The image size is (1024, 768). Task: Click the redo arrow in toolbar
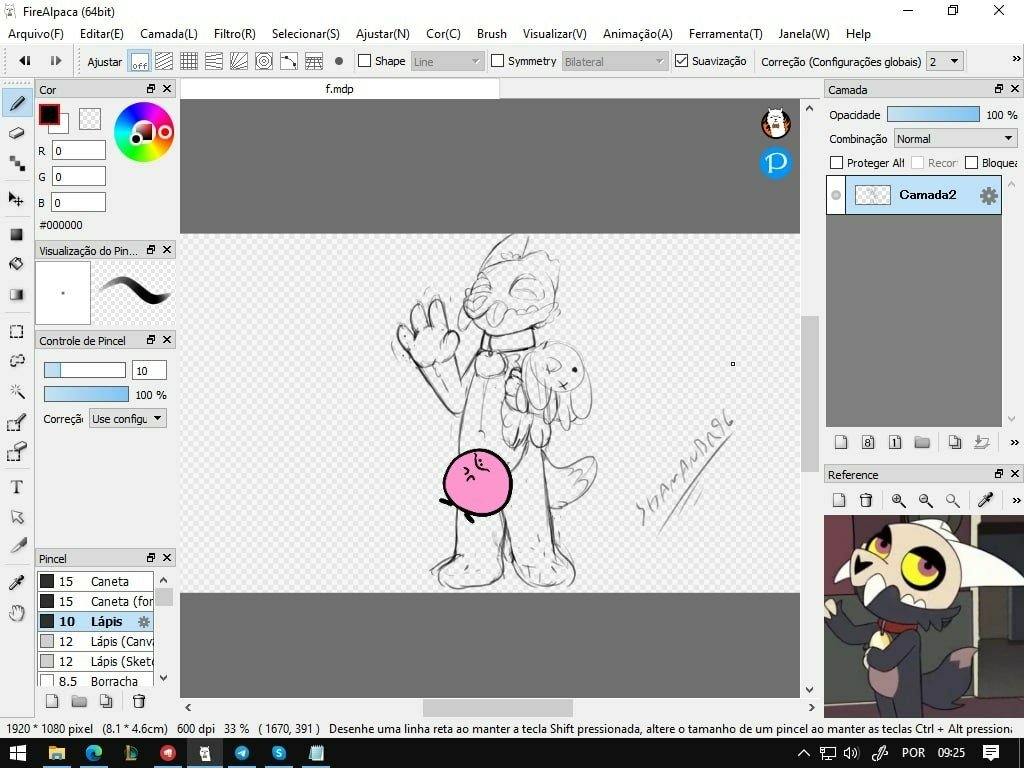56,61
